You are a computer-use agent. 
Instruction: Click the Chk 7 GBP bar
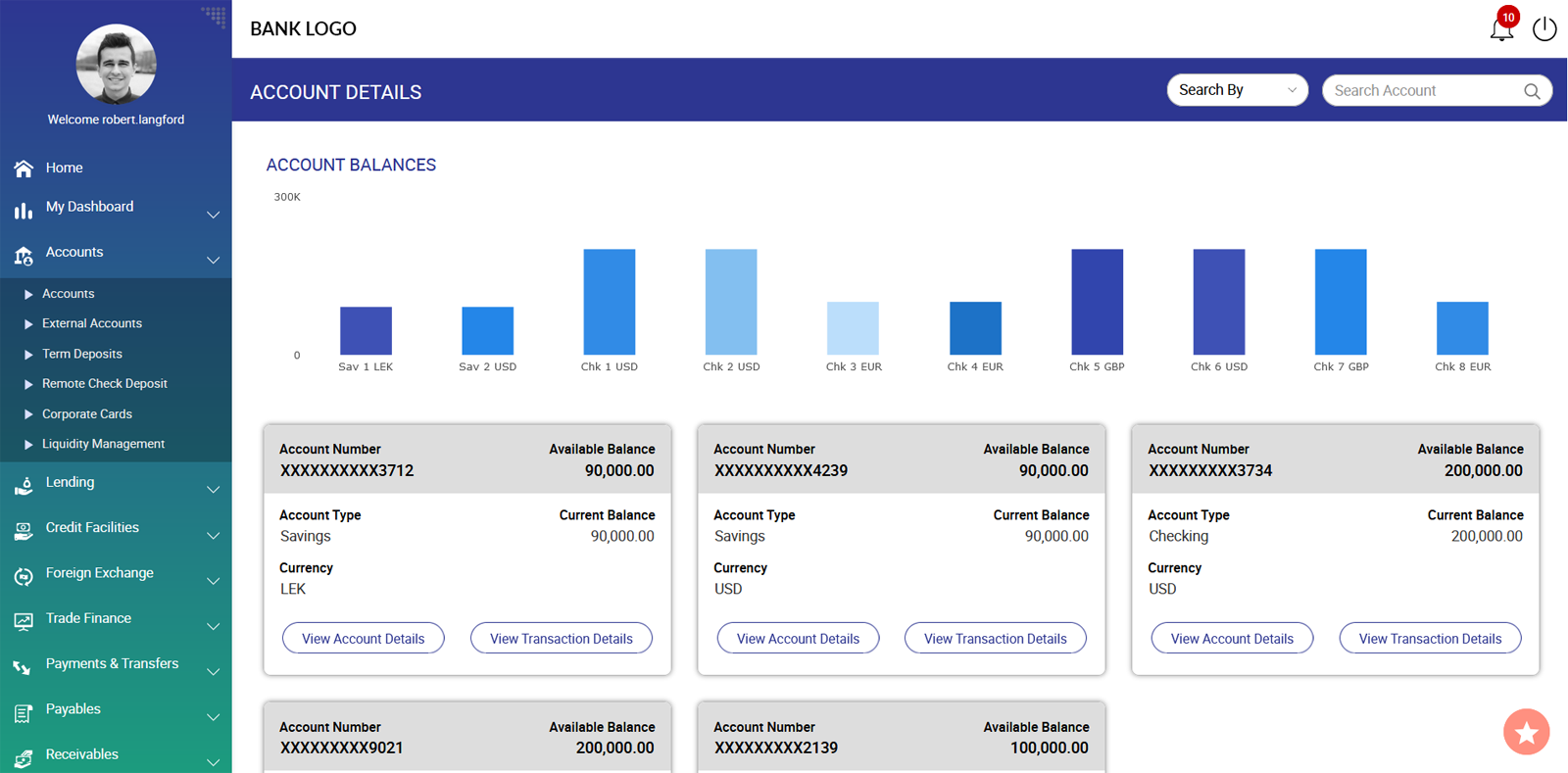click(1341, 302)
